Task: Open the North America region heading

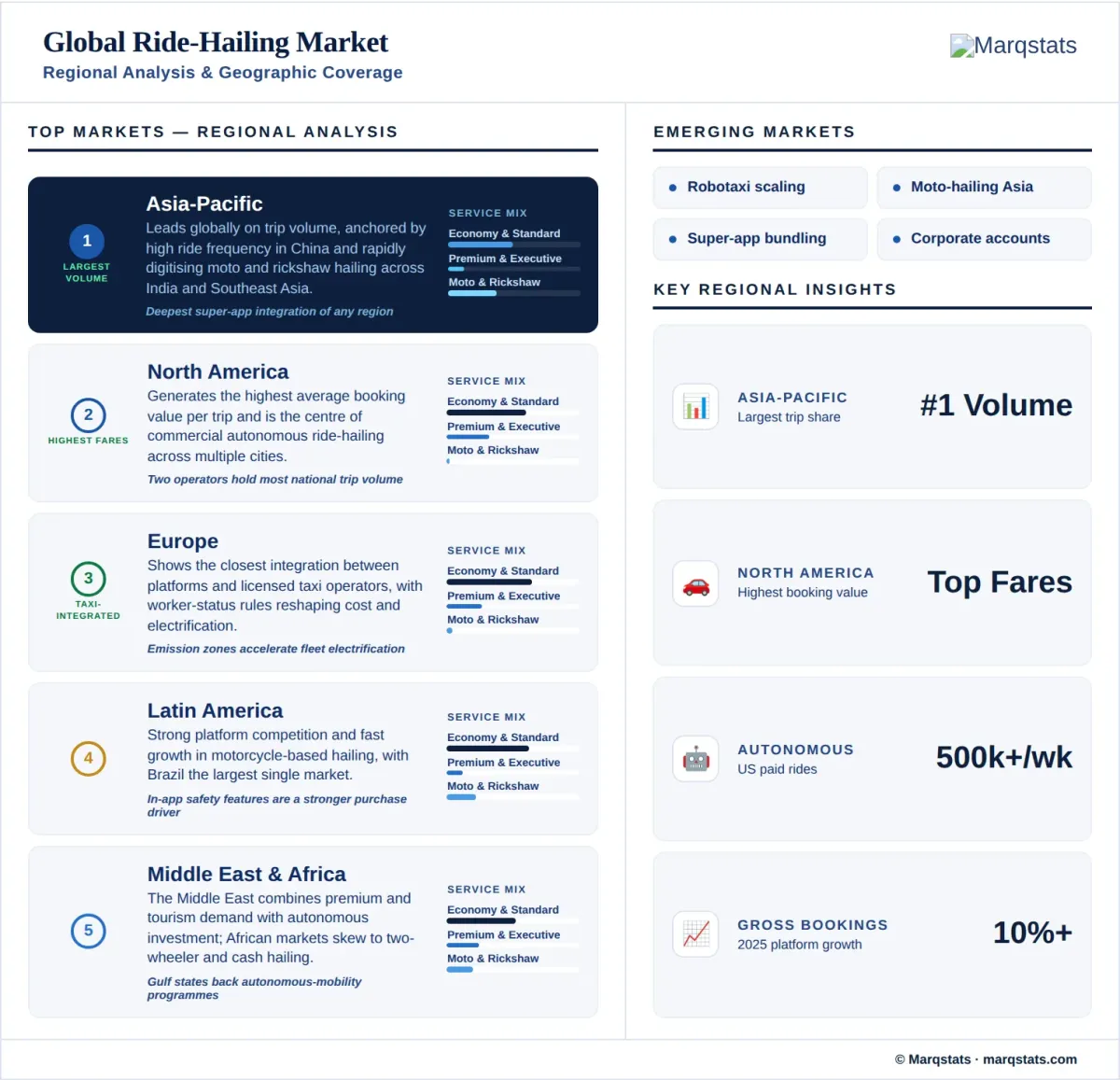Action: (x=217, y=372)
